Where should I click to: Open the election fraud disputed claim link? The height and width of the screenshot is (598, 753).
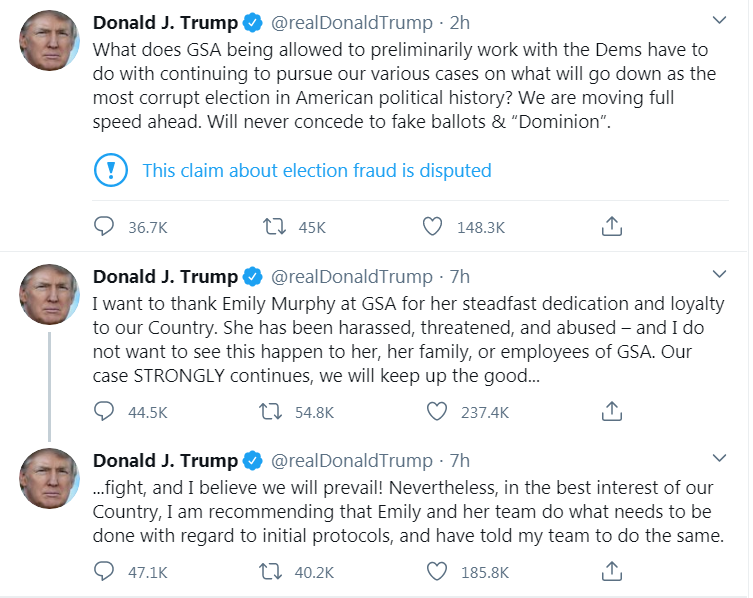click(x=317, y=170)
